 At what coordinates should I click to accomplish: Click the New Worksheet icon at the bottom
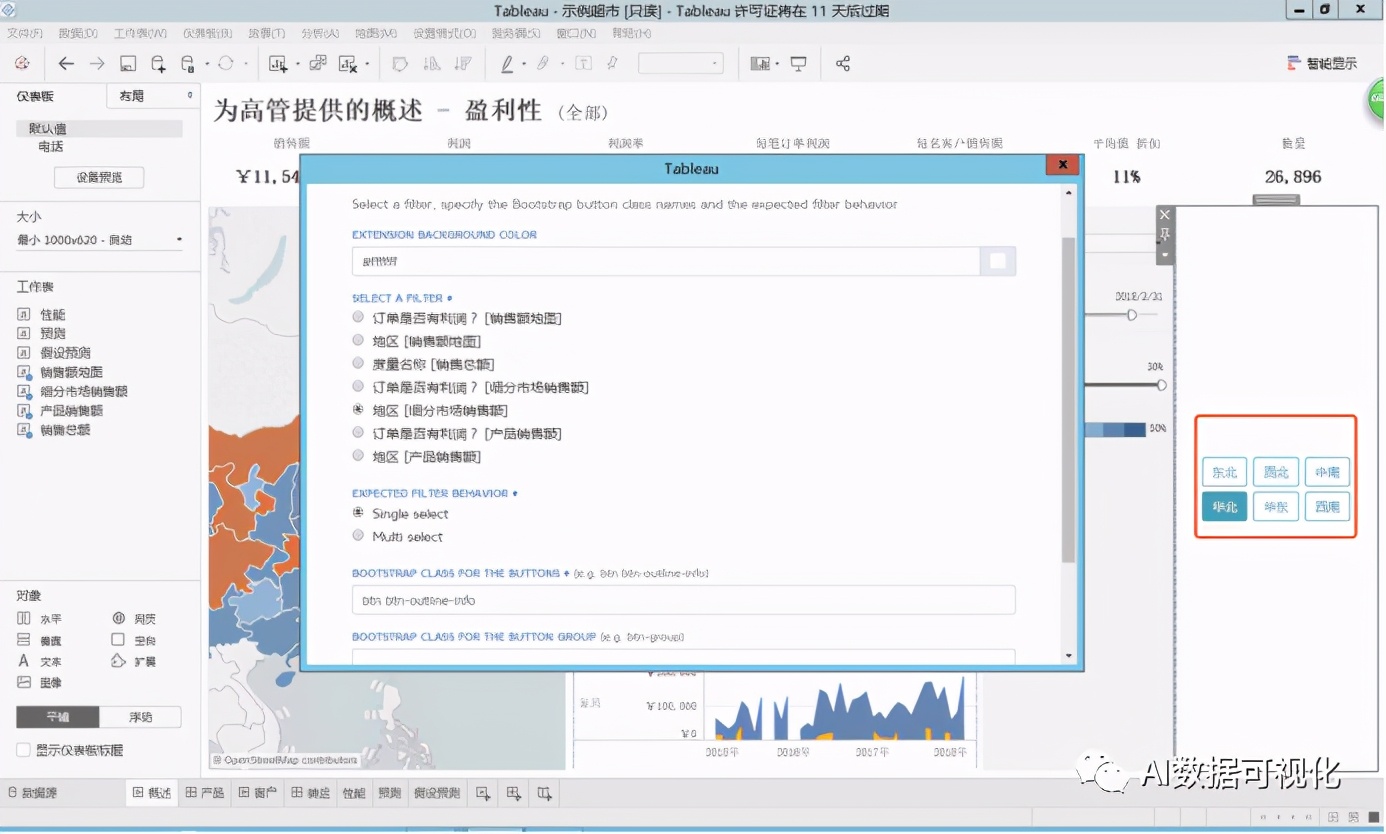coord(484,792)
